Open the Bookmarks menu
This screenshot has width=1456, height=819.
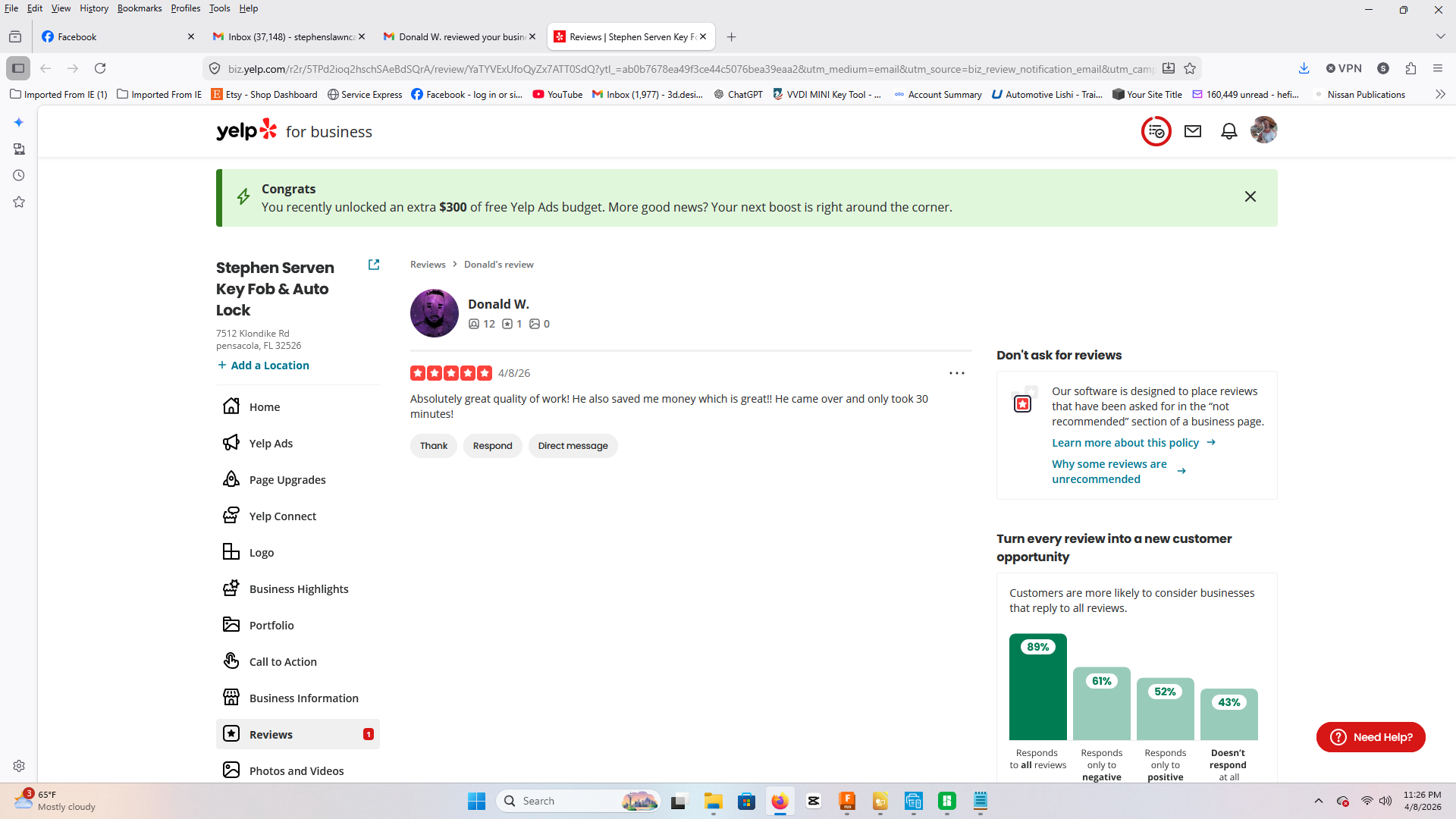140,8
